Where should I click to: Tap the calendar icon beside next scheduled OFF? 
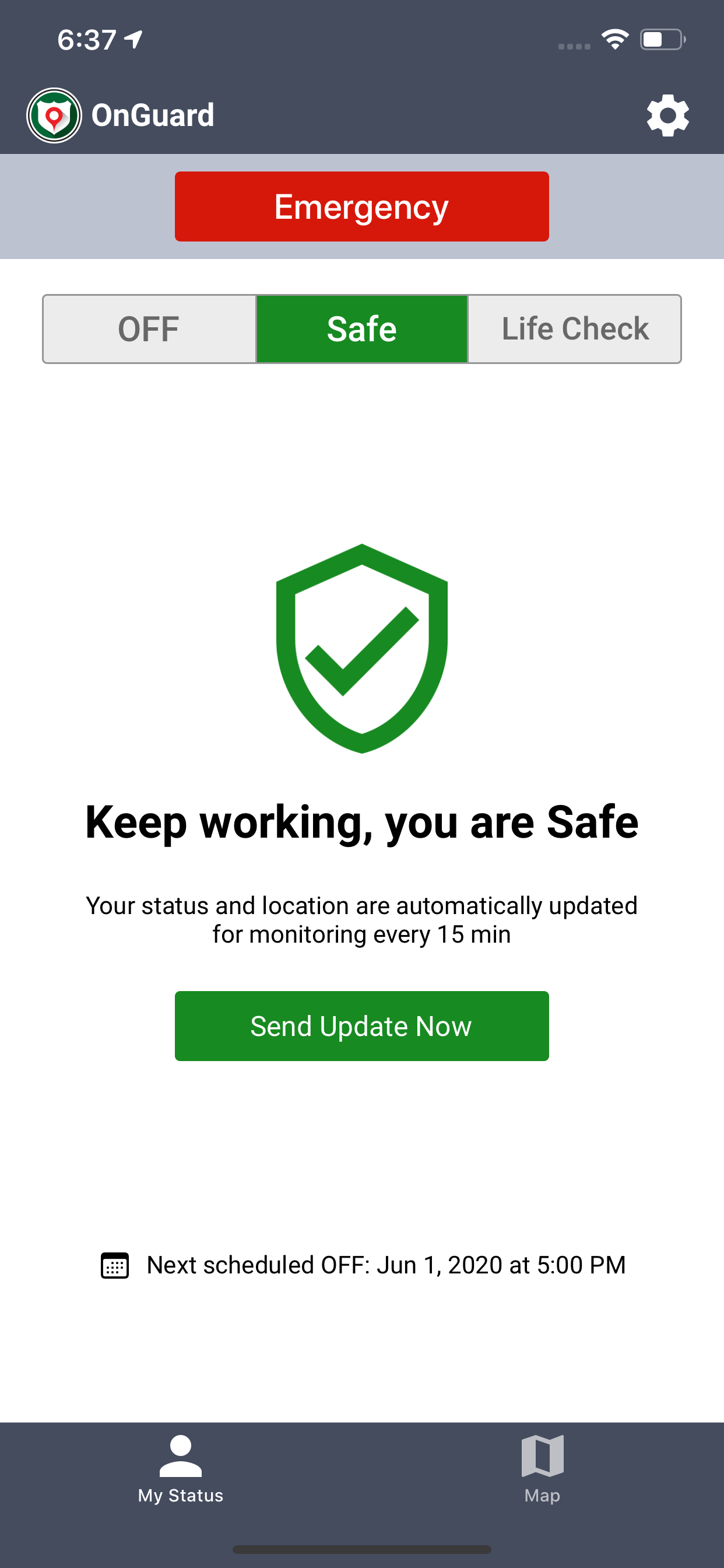114,1265
